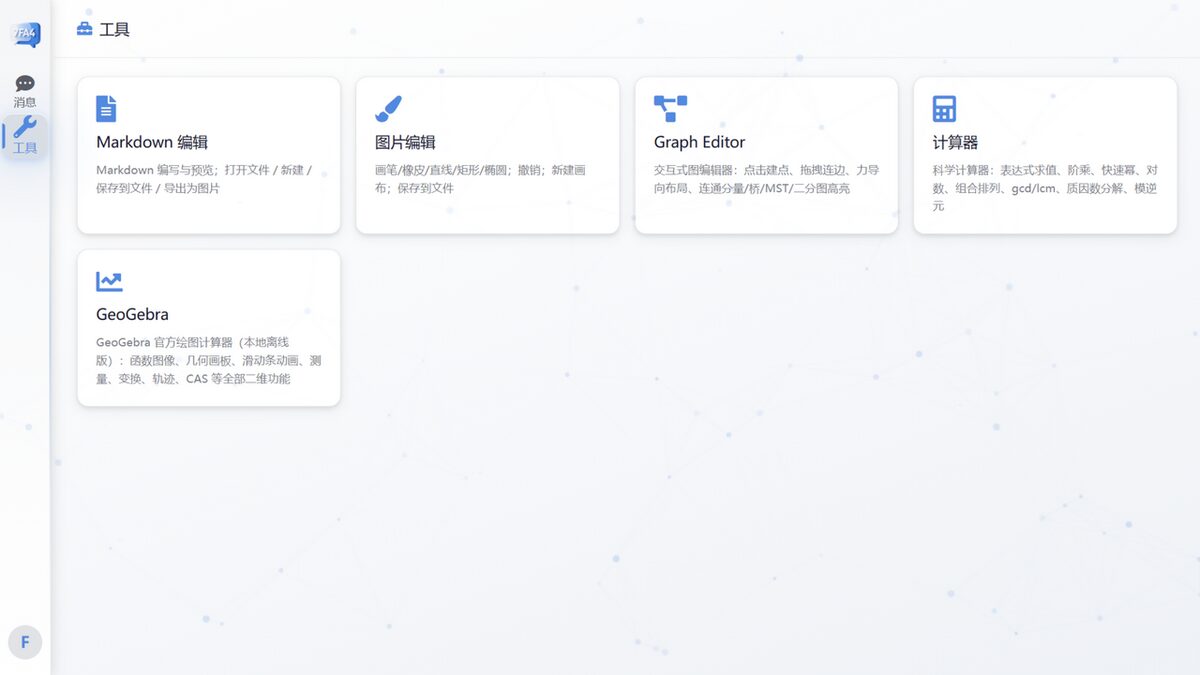This screenshot has width=1200, height=675.
Task: Click the Markdown document icon
Action: click(106, 109)
